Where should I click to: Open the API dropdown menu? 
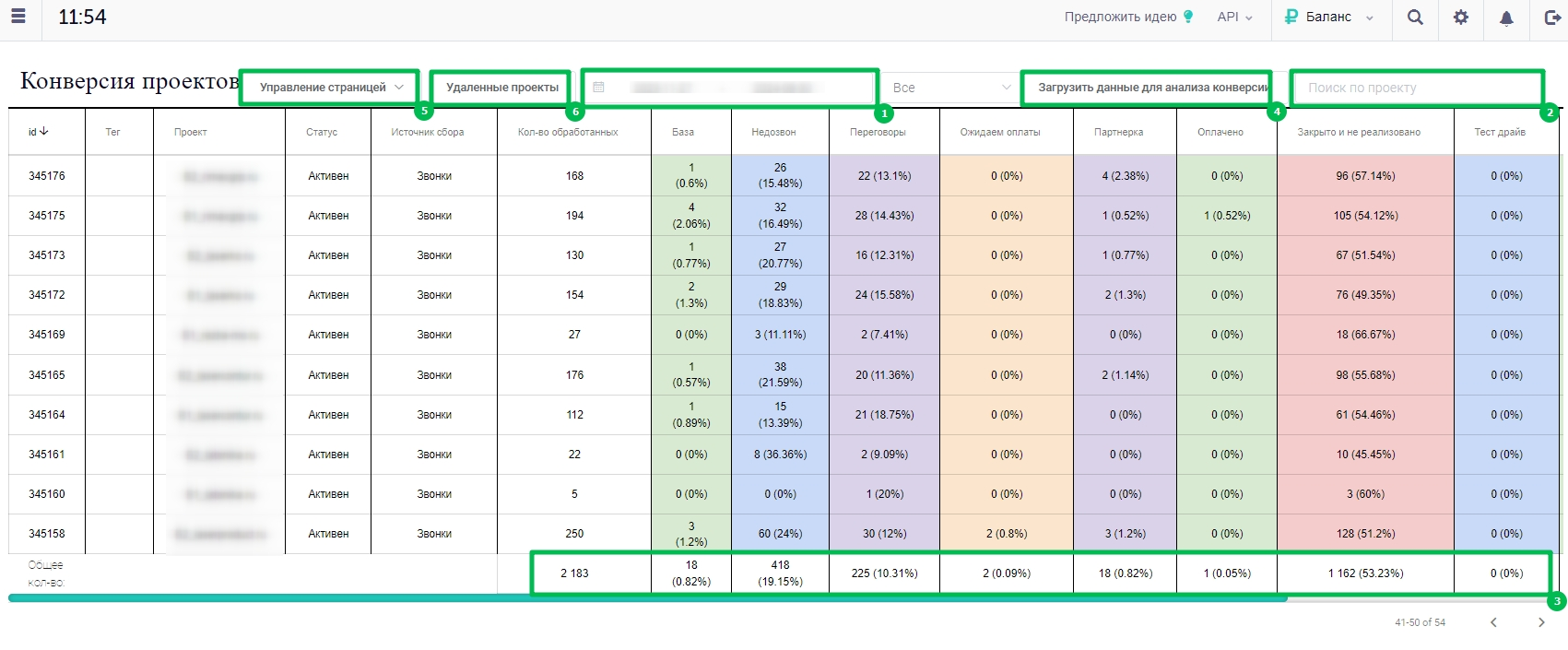click(x=1234, y=17)
